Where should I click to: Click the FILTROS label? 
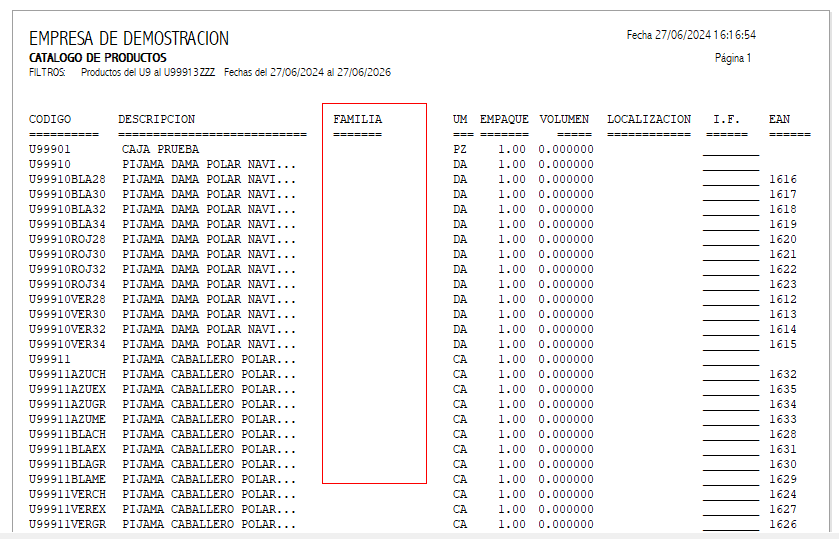[47, 73]
